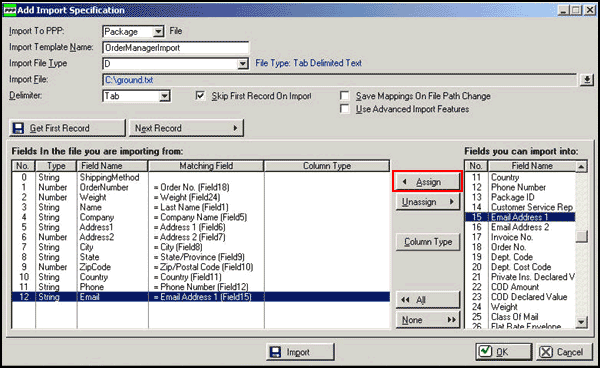
Task: Enable Save Mappings On File Path Change
Action: (x=344, y=96)
